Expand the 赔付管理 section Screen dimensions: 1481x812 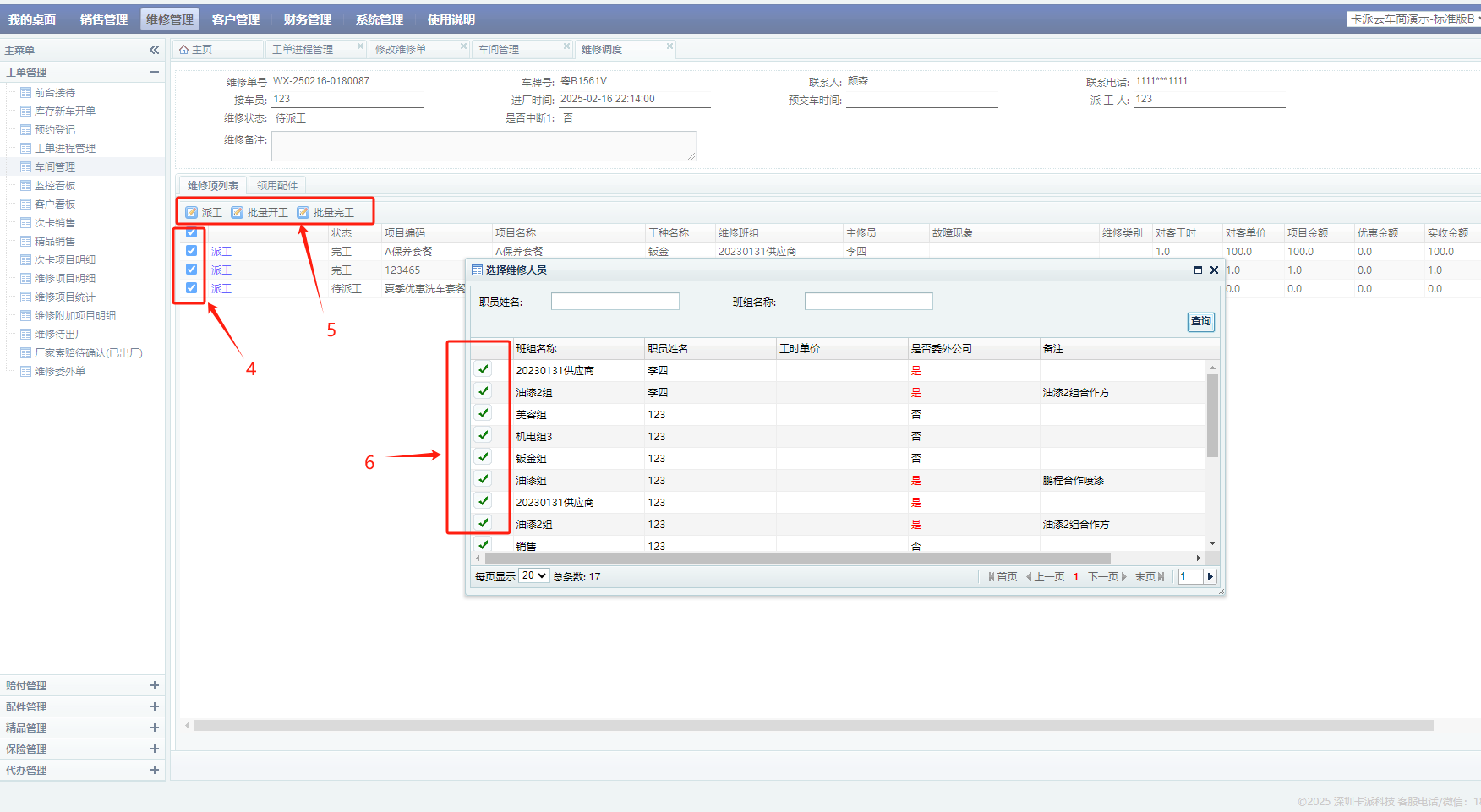click(x=154, y=686)
